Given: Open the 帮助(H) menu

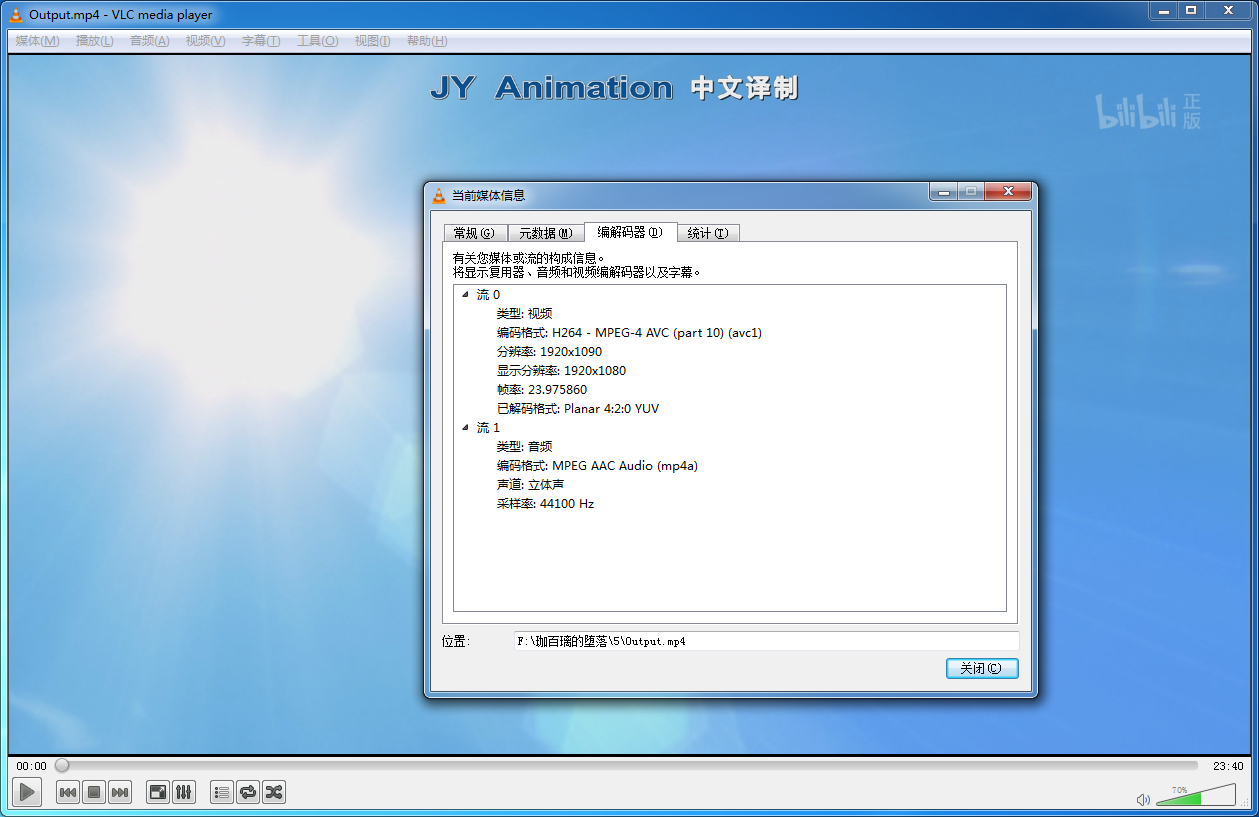Looking at the screenshot, I should [x=427, y=41].
